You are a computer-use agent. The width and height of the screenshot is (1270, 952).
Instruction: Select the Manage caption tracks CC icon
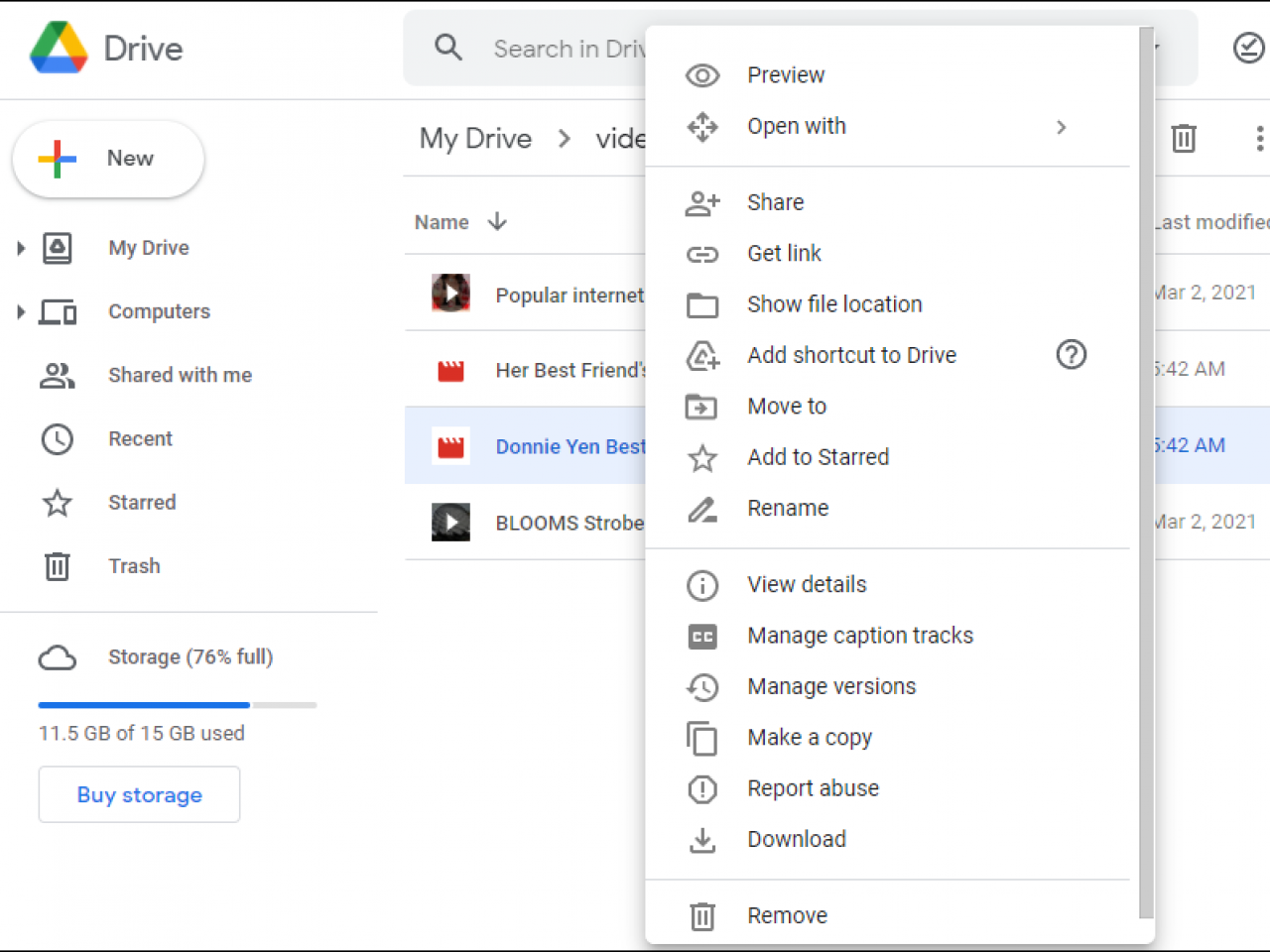coord(702,637)
